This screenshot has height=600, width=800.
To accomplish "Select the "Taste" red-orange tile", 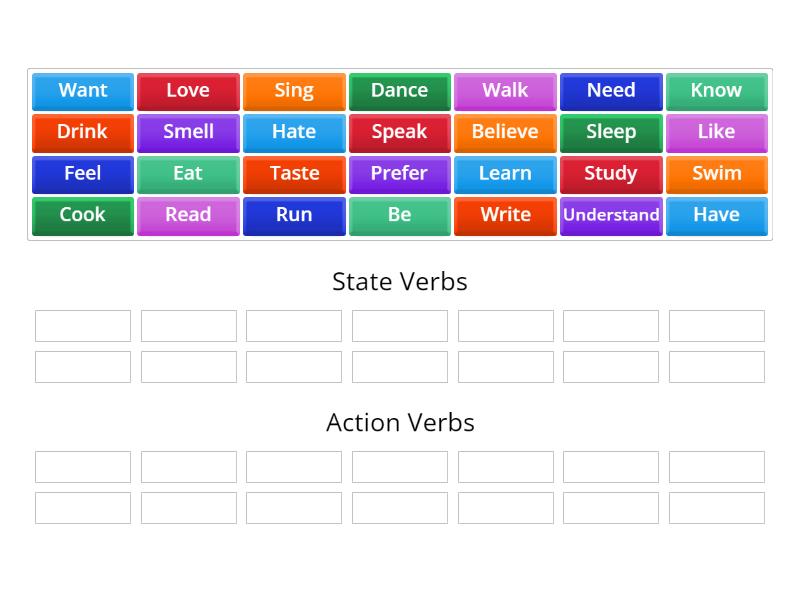I will (x=294, y=174).
